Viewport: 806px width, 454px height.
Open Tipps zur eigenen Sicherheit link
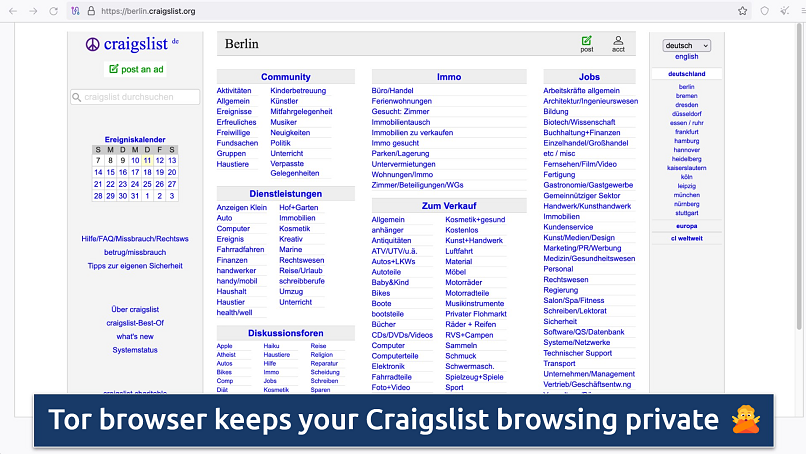pos(135,266)
